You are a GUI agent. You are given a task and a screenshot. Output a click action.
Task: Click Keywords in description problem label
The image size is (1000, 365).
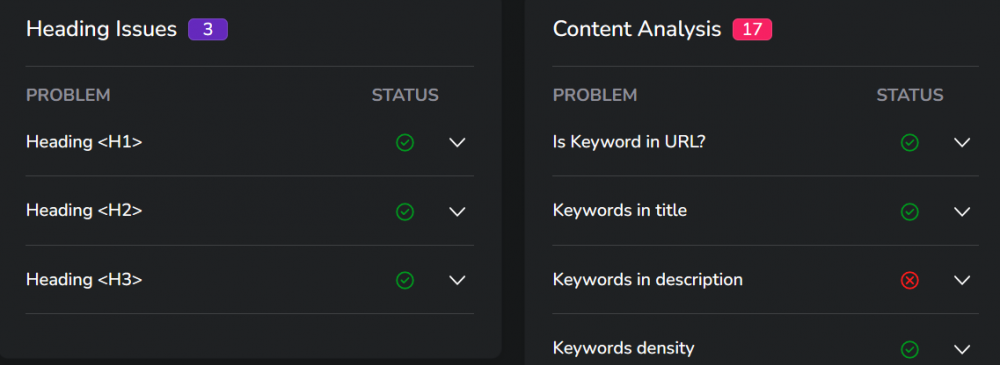click(648, 279)
